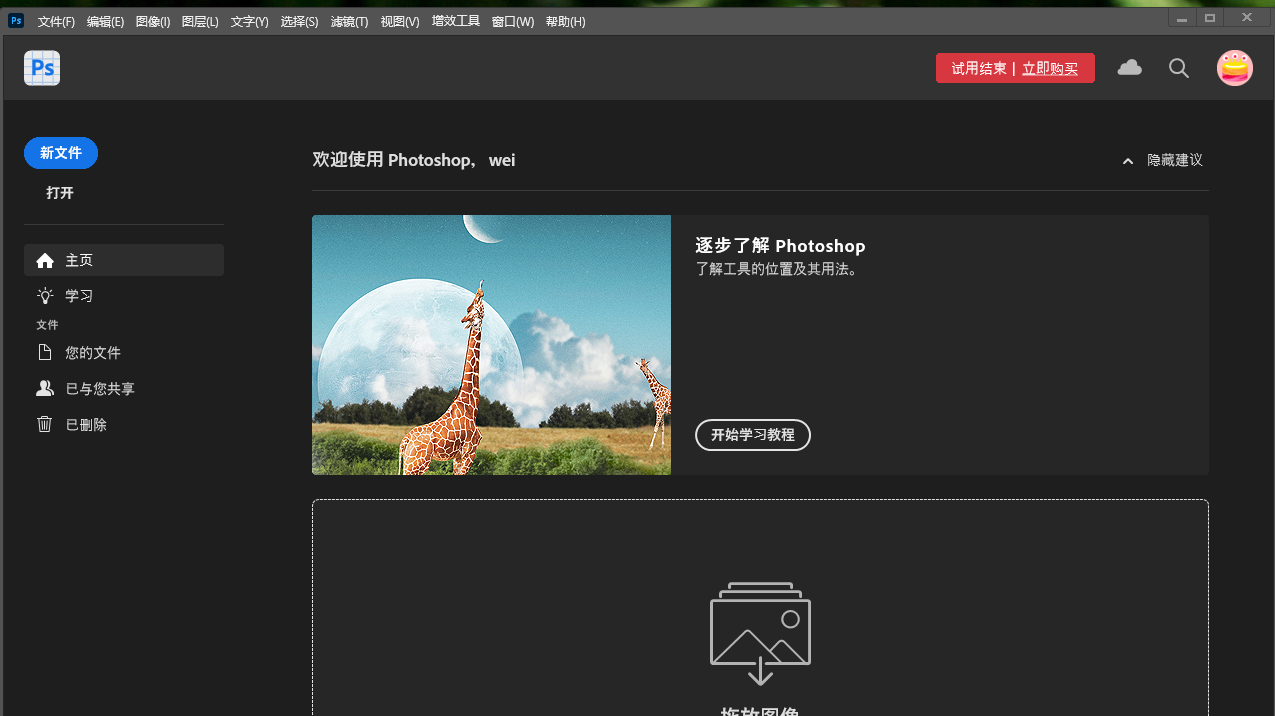Open 已删除 in the sidebar
The height and width of the screenshot is (716, 1275).
(124, 425)
